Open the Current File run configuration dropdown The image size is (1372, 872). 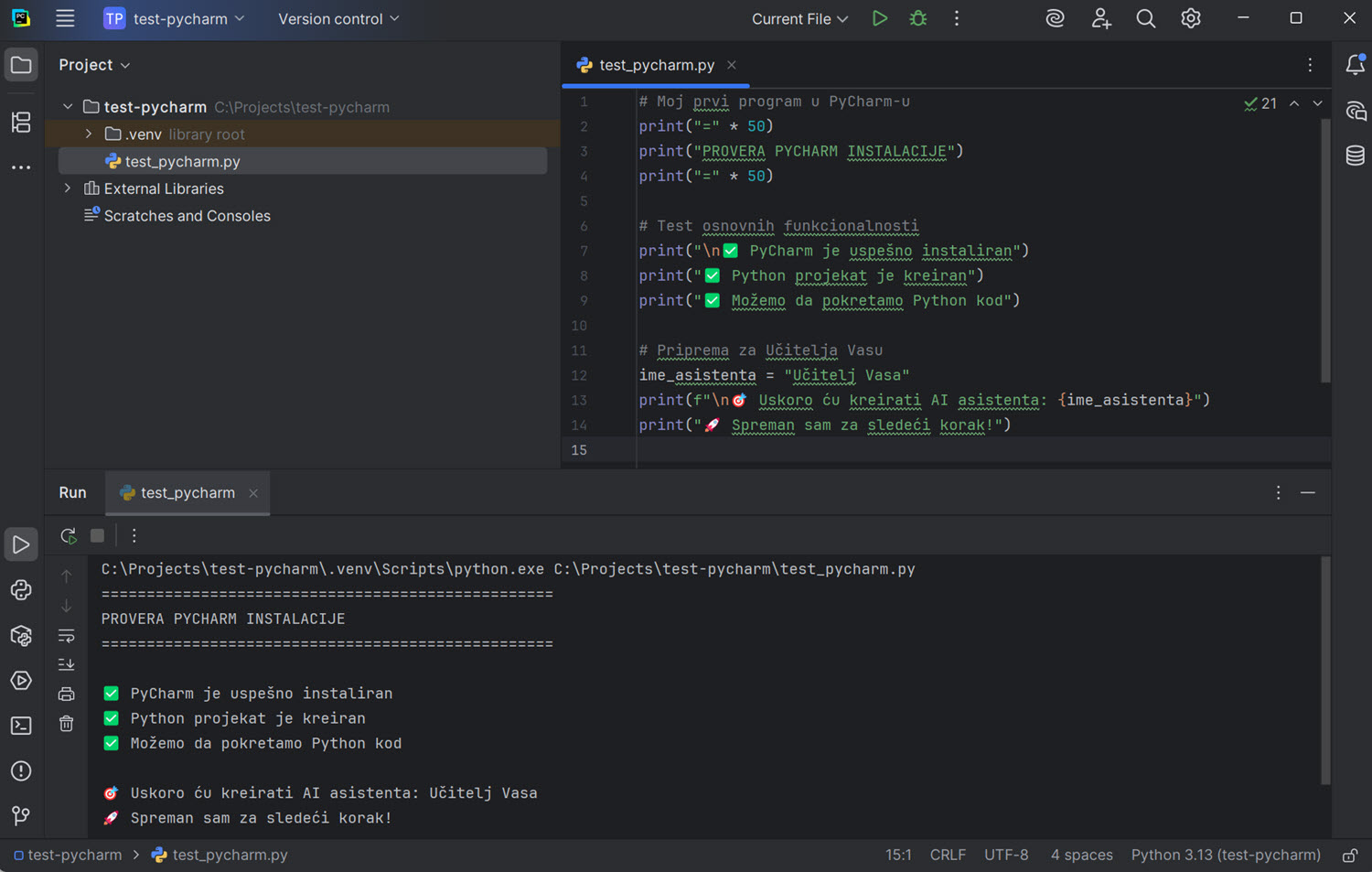(x=799, y=18)
